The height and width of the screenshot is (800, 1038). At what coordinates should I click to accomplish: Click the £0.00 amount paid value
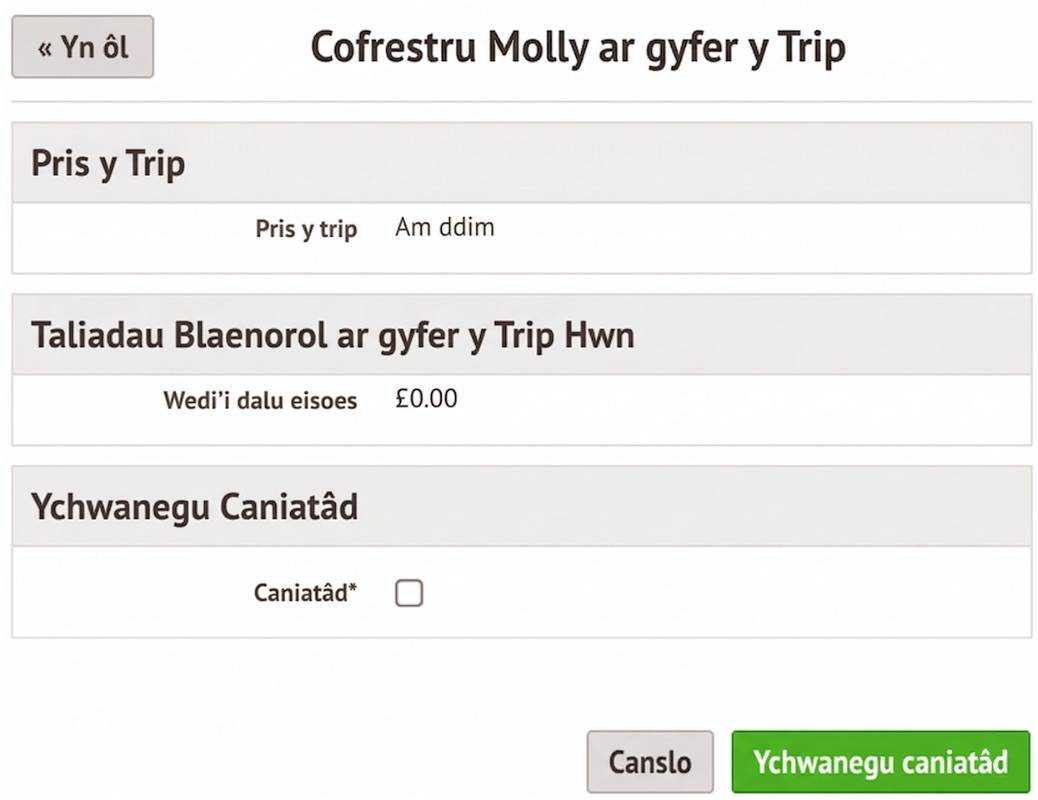[x=426, y=400]
